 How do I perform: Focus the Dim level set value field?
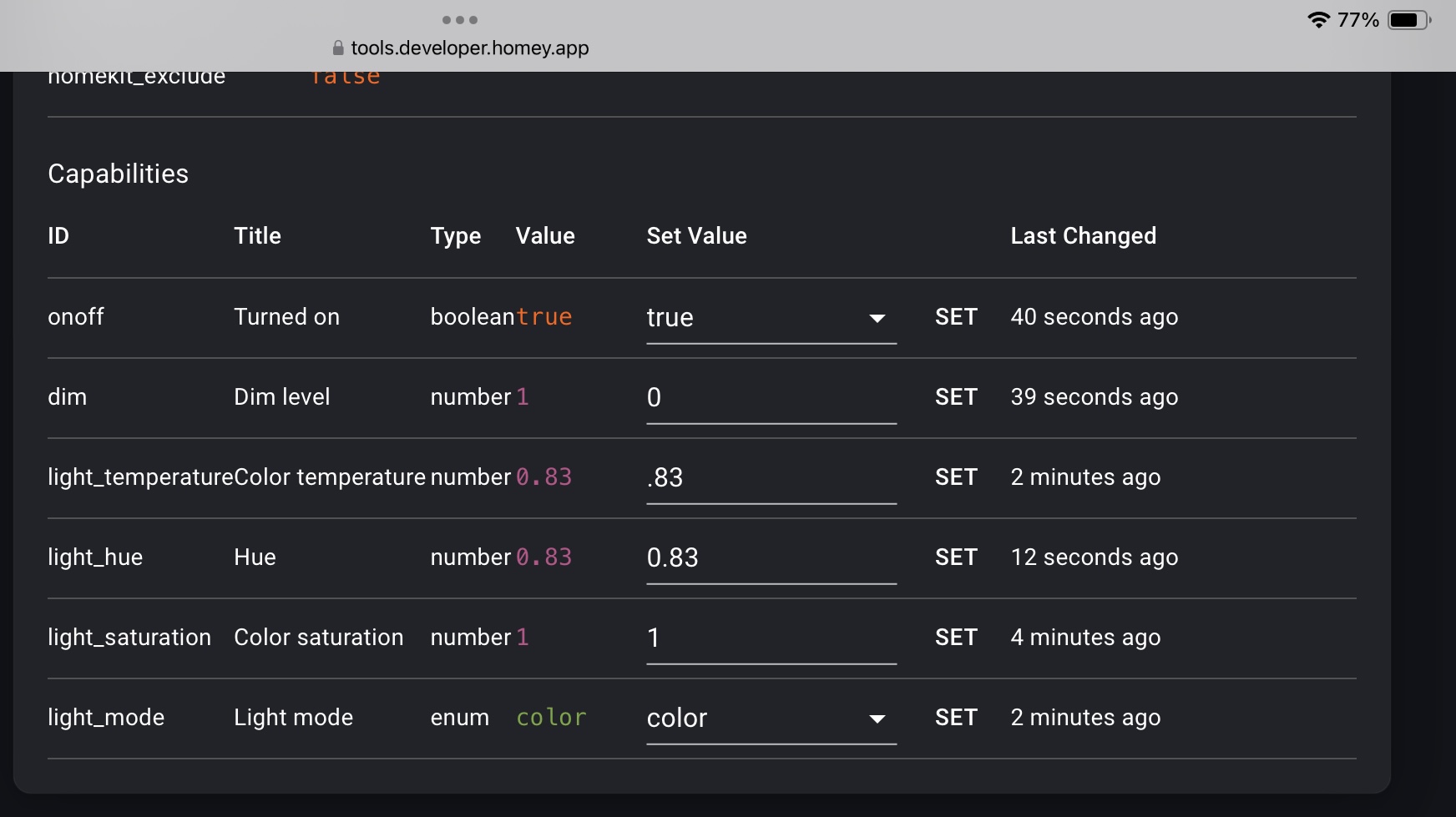(x=771, y=398)
